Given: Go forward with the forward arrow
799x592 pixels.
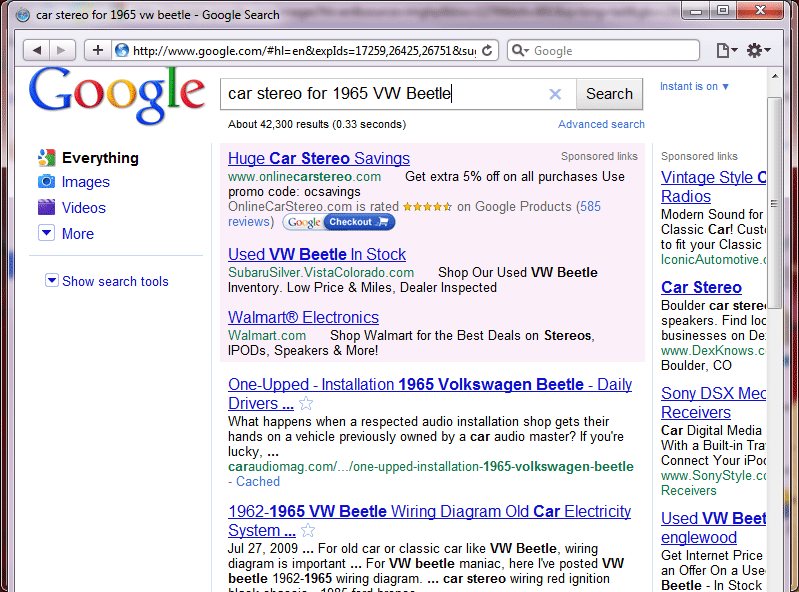Looking at the screenshot, I should (62, 50).
